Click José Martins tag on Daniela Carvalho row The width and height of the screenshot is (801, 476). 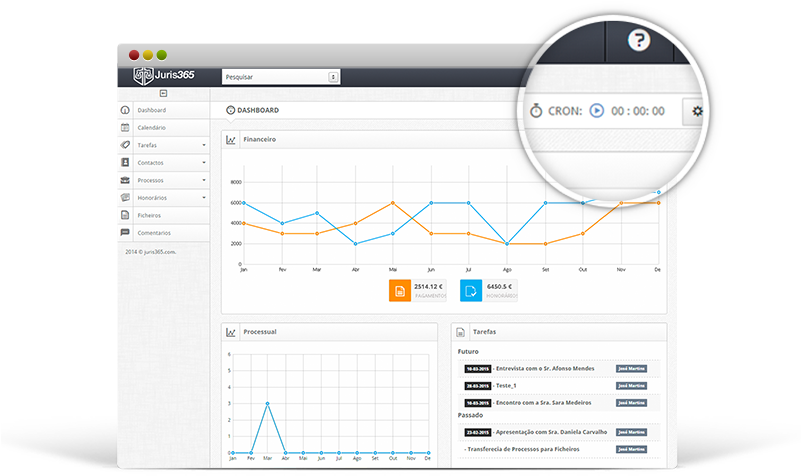[631, 432]
